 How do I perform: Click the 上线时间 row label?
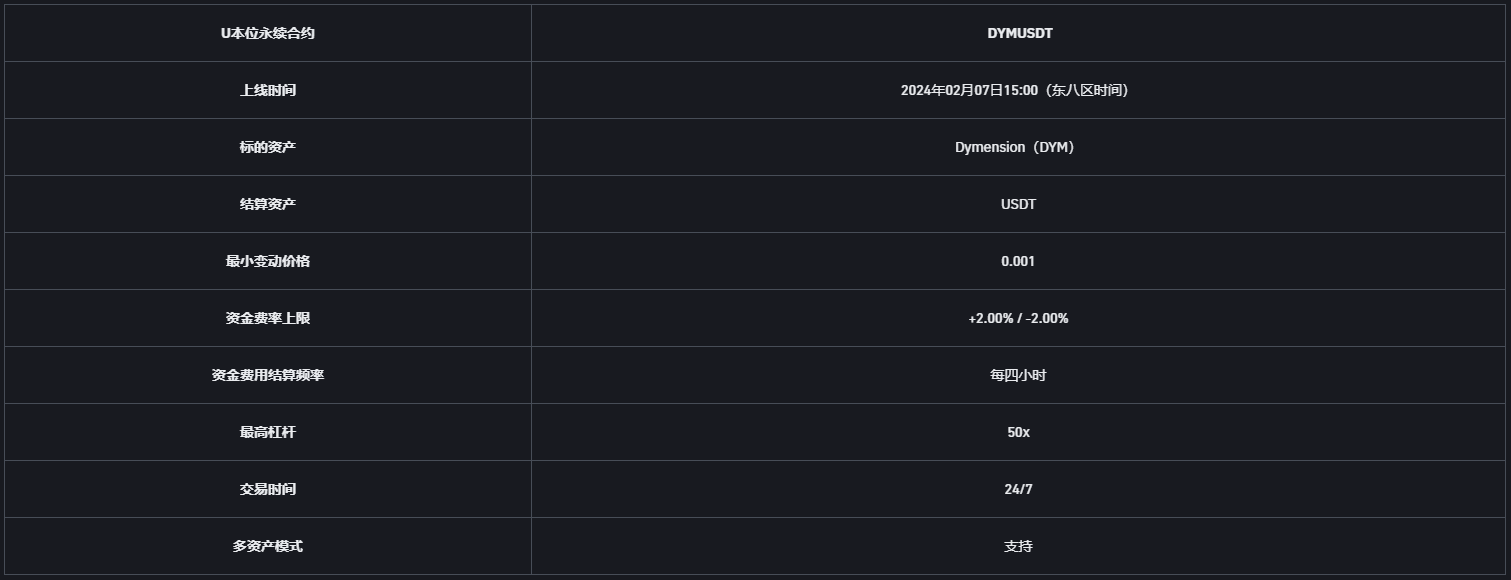(268, 90)
